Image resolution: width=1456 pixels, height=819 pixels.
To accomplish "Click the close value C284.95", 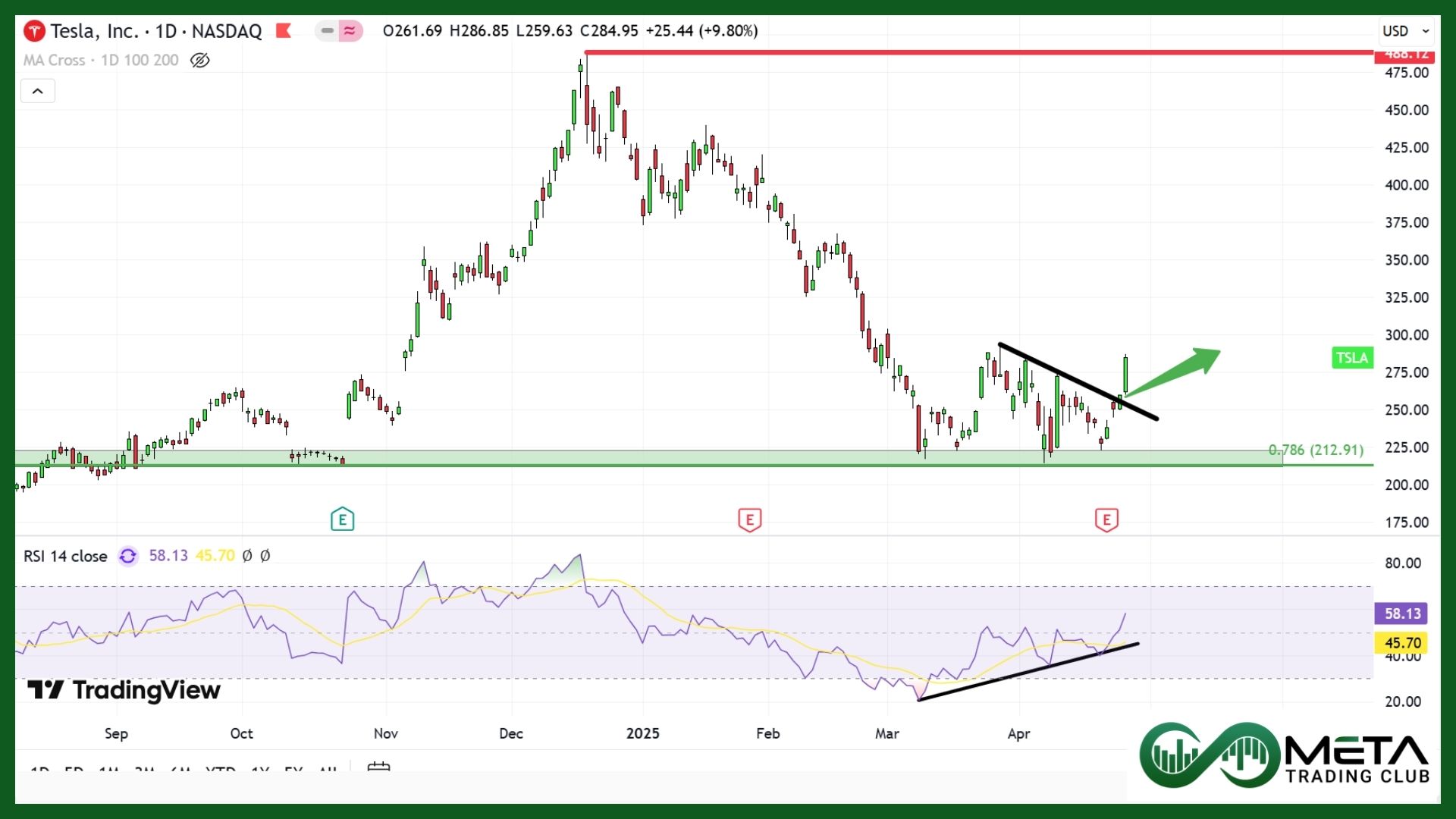I will [609, 31].
